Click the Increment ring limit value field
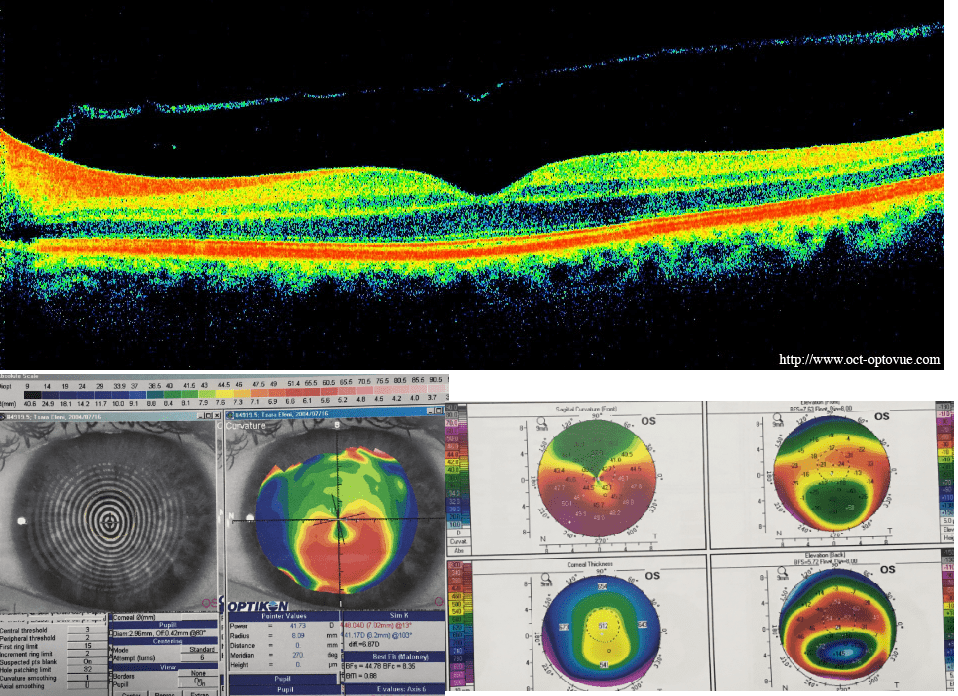The image size is (958, 696). pyautogui.click(x=87, y=654)
